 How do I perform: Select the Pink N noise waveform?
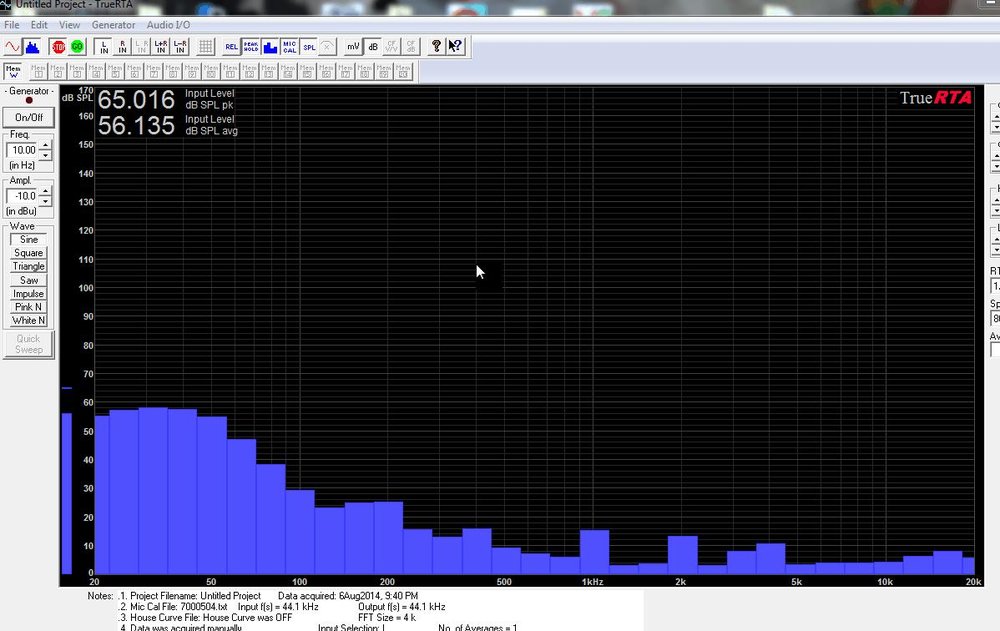point(29,307)
